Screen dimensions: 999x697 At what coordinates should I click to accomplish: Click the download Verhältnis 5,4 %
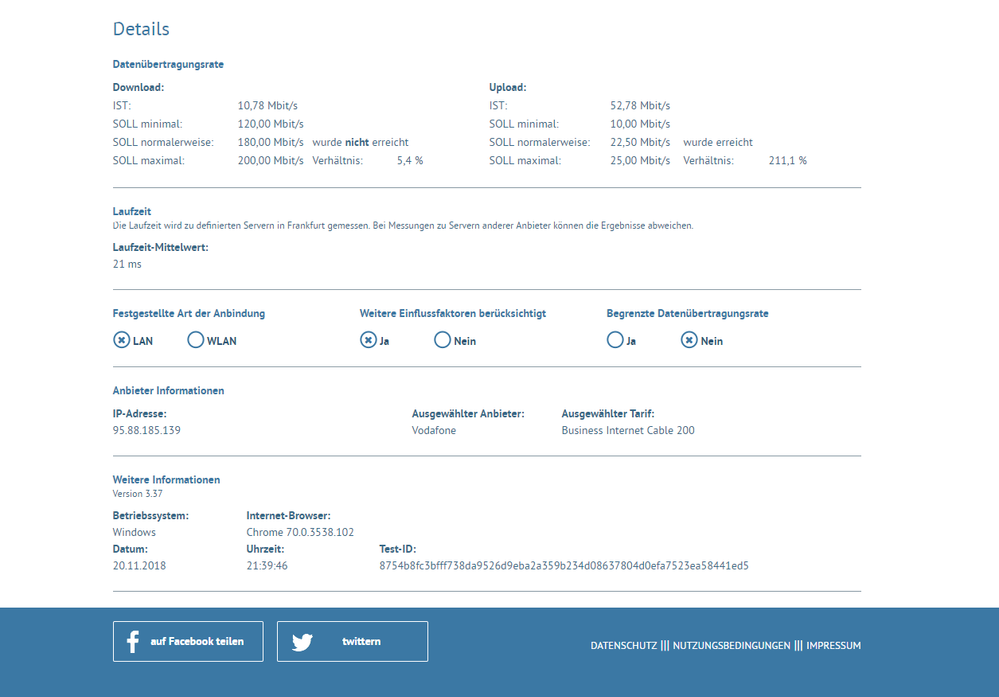(410, 161)
